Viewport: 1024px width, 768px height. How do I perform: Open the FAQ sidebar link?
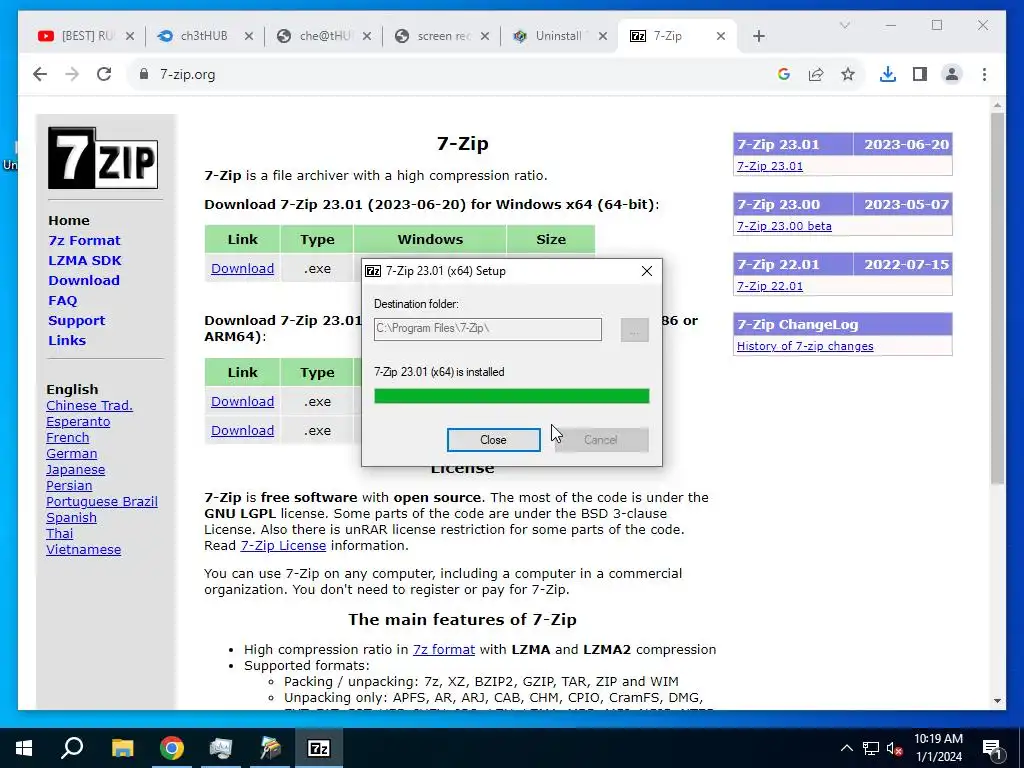[x=63, y=300]
